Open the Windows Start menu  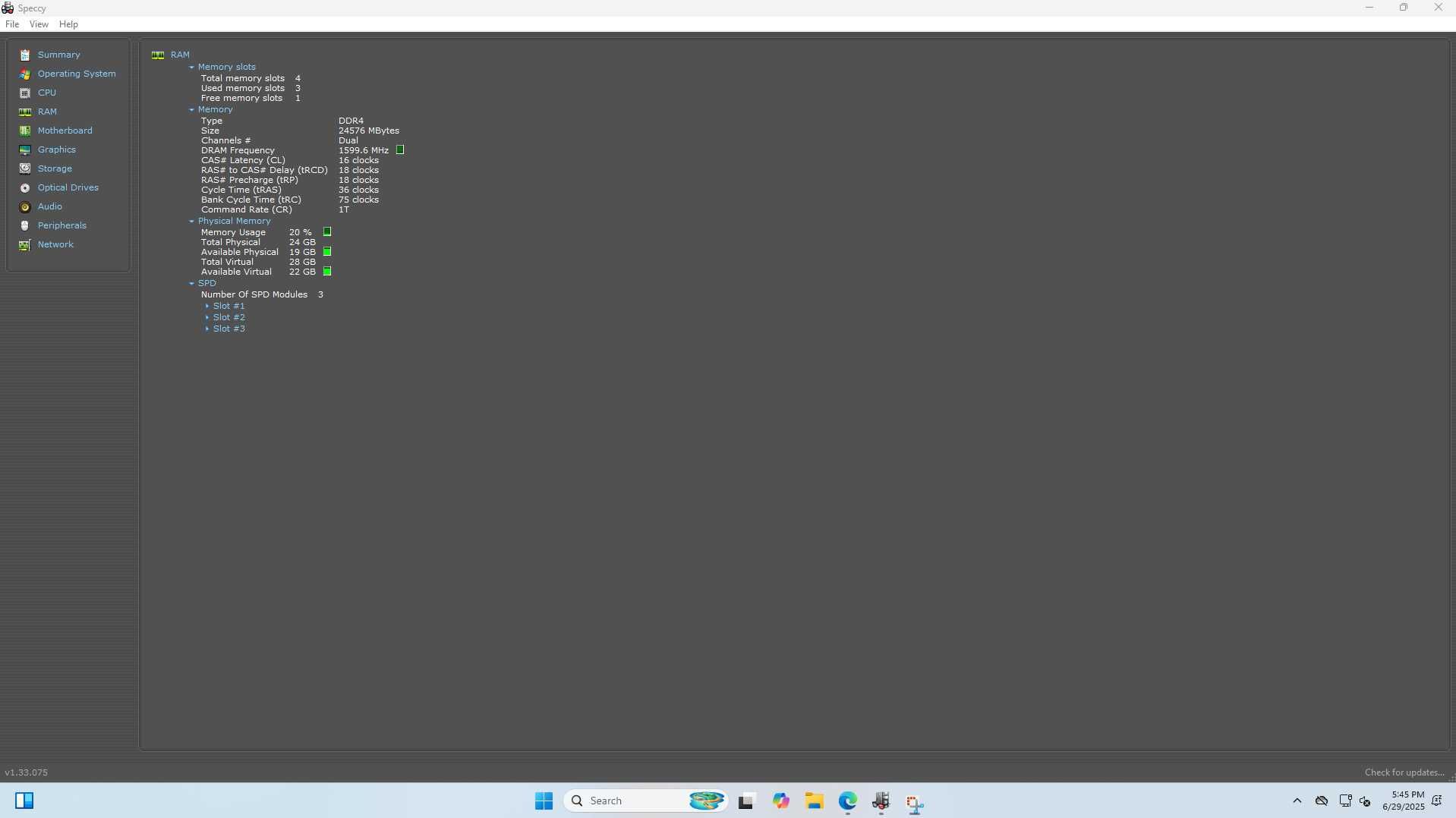click(544, 801)
